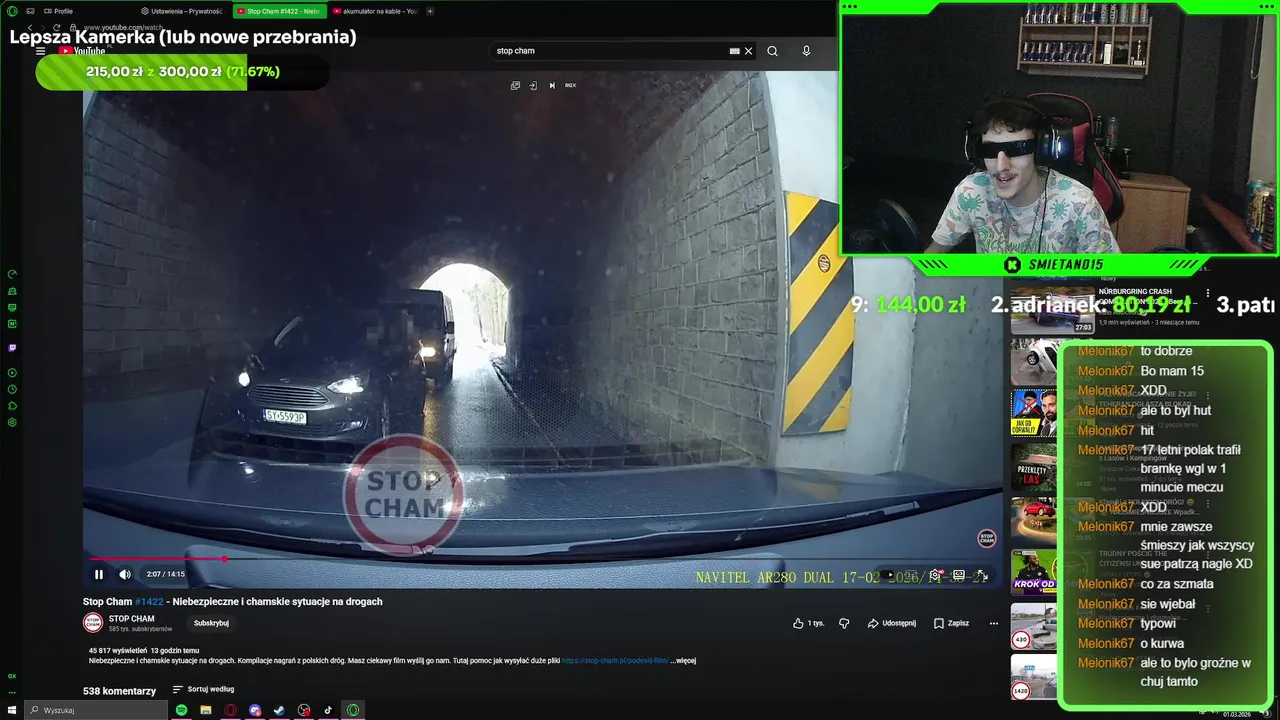
Task: Click the Wyszukaj taskbar search box
Action: click(97, 710)
